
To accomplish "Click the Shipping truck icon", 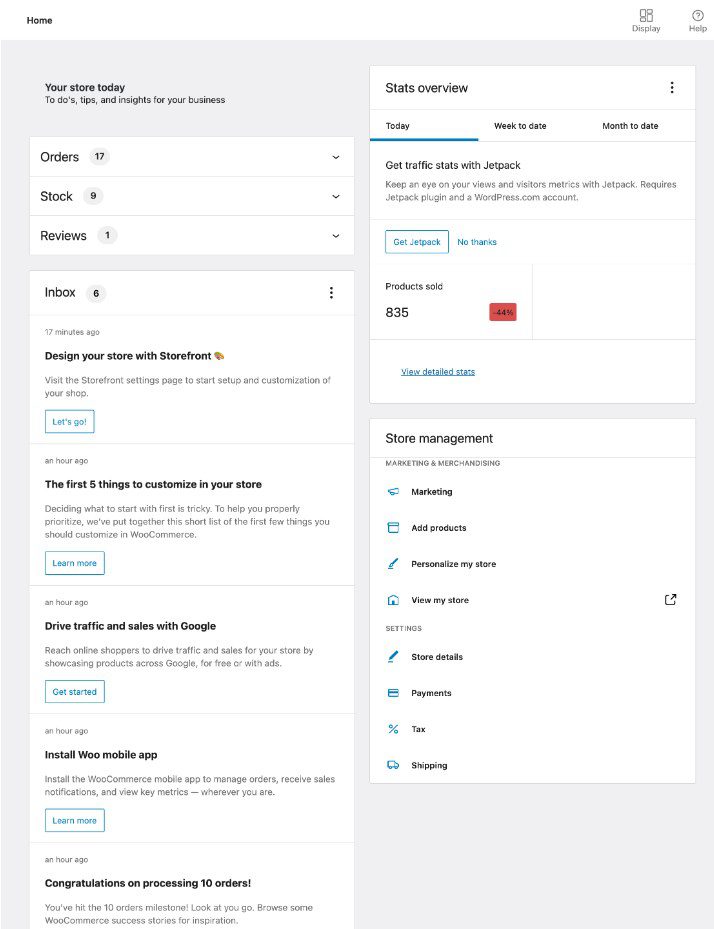I will (393, 765).
